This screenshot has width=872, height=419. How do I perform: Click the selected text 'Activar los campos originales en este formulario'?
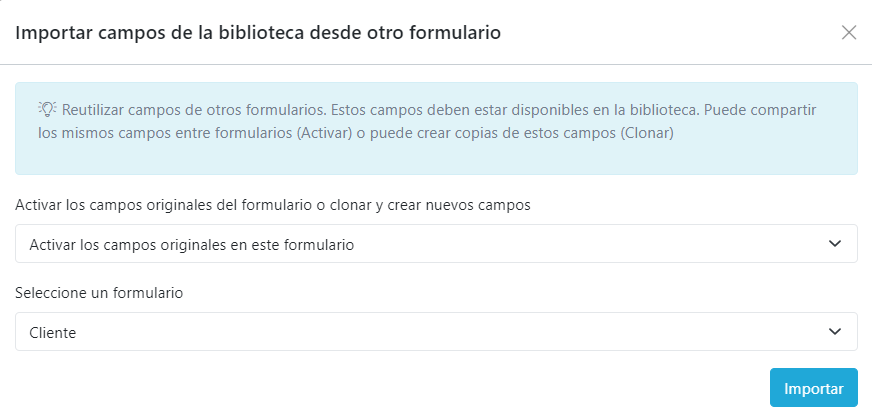click(x=192, y=245)
